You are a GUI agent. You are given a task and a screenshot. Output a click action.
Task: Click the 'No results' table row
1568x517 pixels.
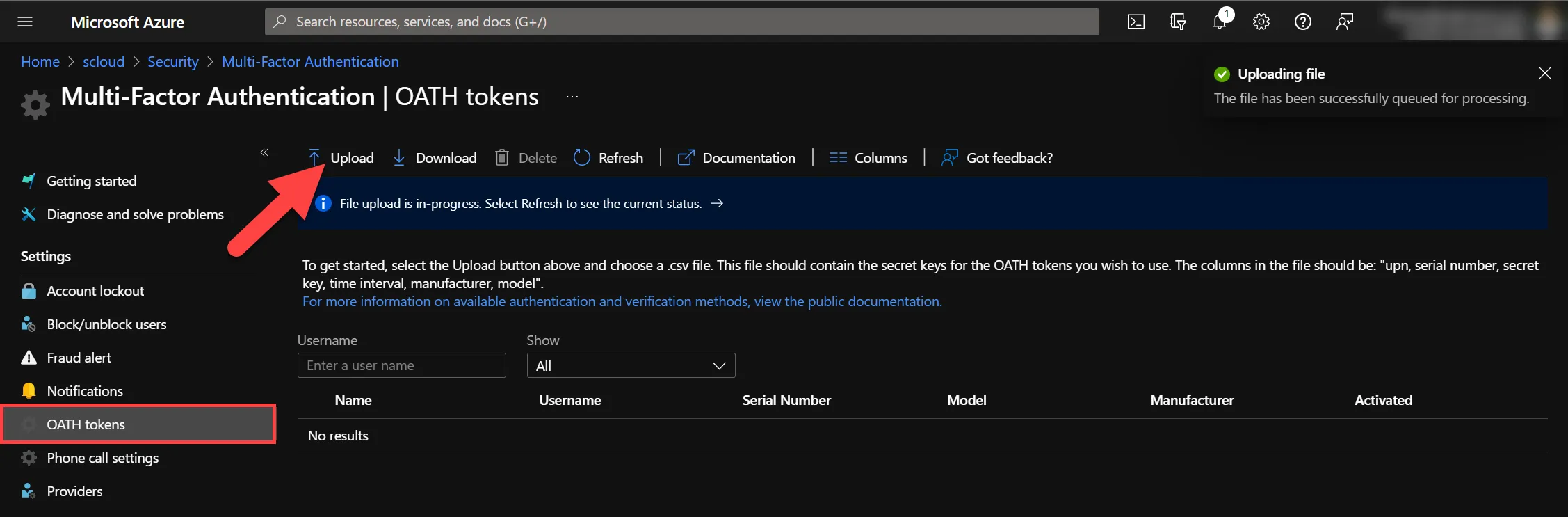[923, 436]
